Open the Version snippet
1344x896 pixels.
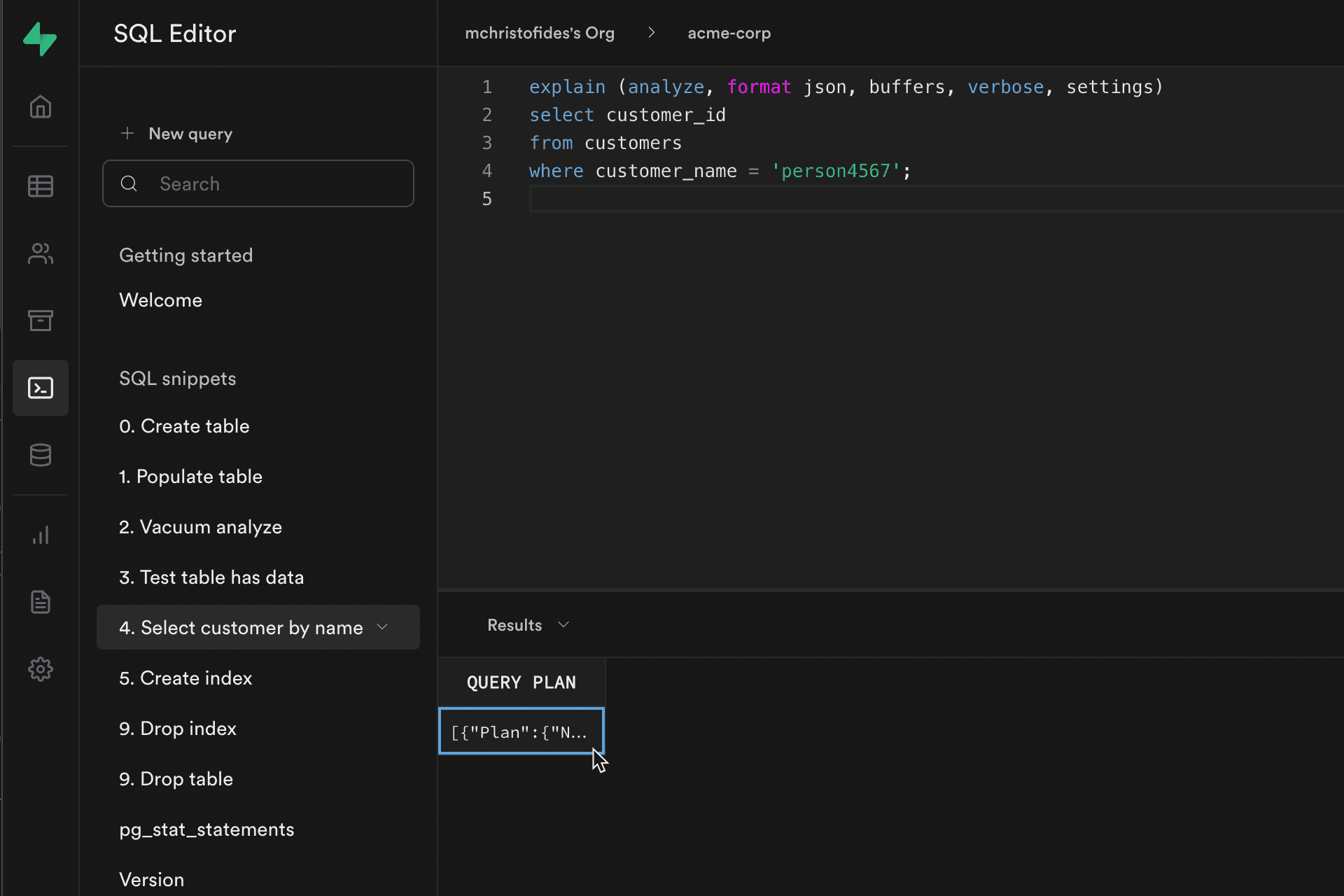pos(152,880)
